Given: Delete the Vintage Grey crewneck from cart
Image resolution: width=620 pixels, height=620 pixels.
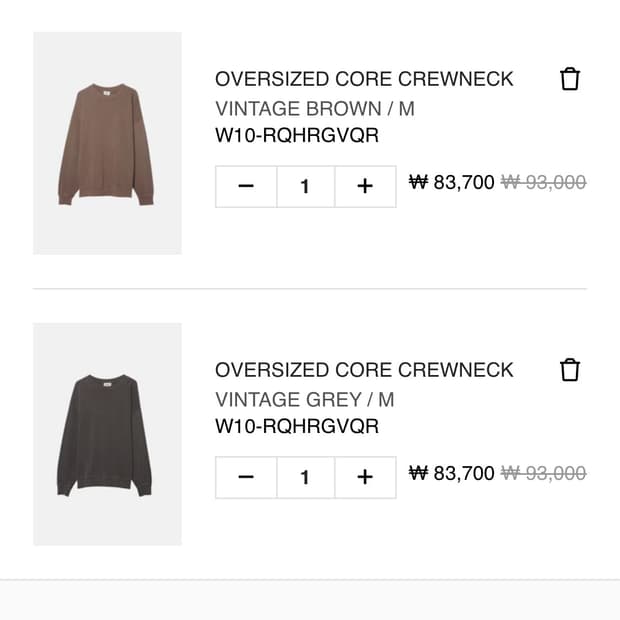Looking at the screenshot, I should point(570,370).
